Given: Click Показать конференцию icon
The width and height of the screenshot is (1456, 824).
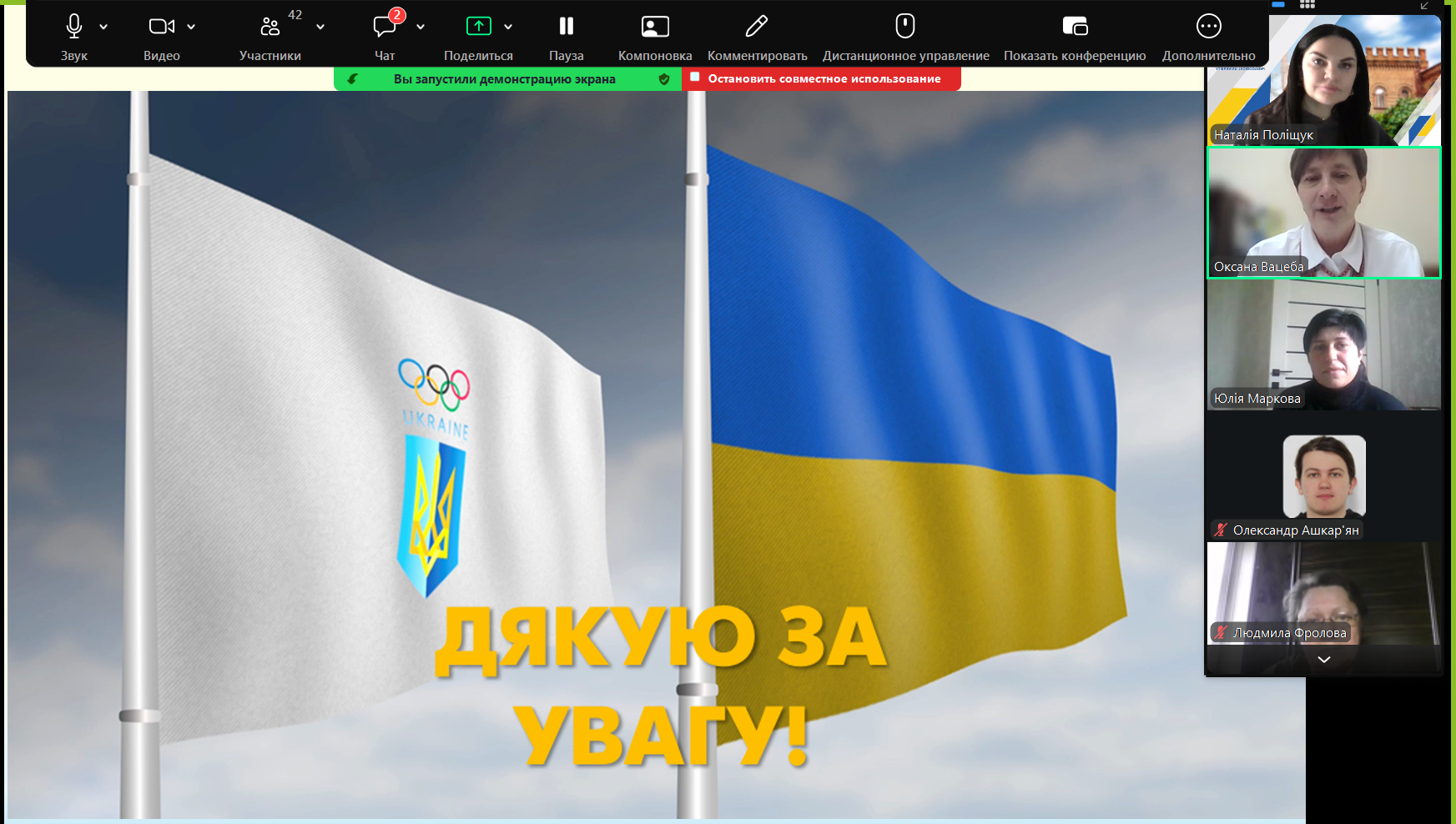Looking at the screenshot, I should (x=1075, y=27).
